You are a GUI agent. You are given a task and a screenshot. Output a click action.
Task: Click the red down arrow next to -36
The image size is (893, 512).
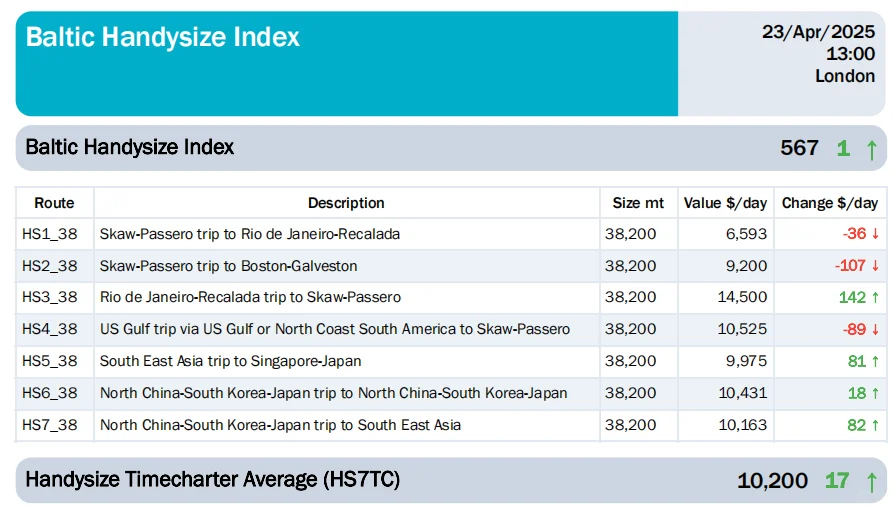(875, 234)
